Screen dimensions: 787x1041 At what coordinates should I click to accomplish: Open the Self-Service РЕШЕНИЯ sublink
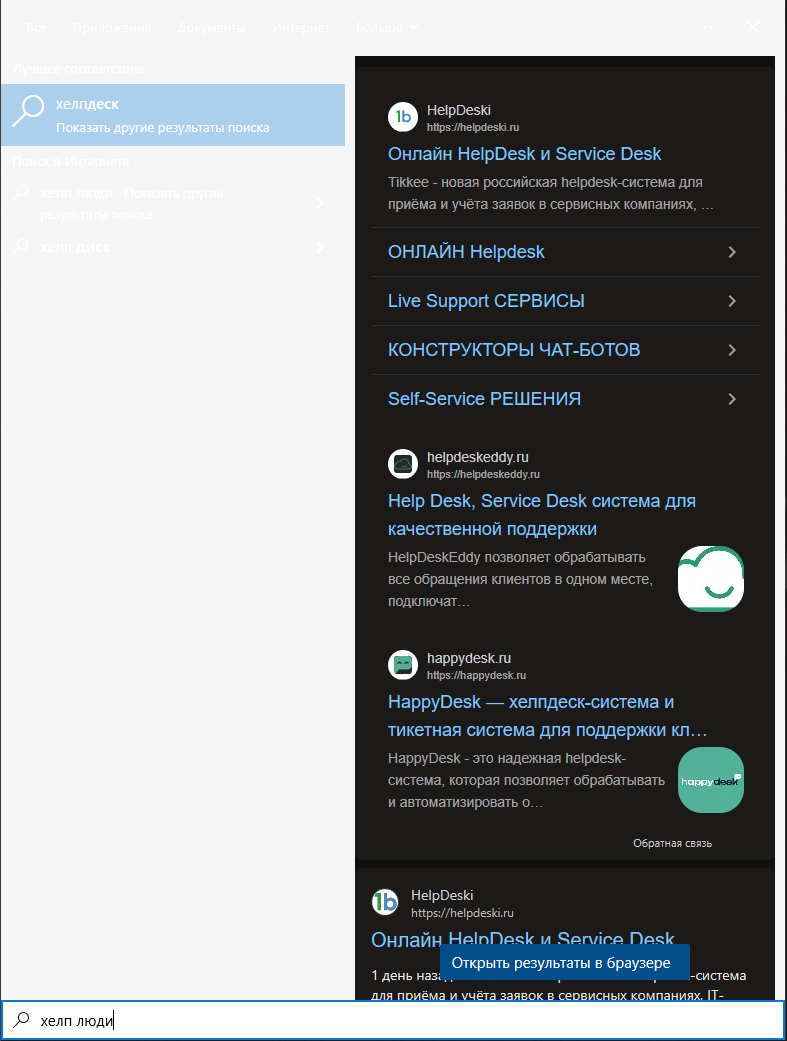click(484, 399)
